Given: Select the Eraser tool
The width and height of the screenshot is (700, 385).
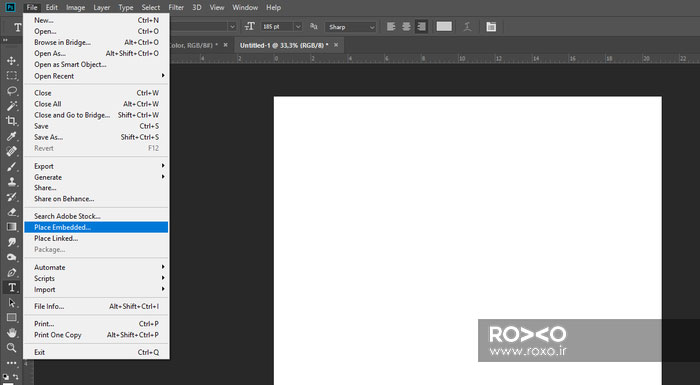Looking at the screenshot, I should coord(12,212).
